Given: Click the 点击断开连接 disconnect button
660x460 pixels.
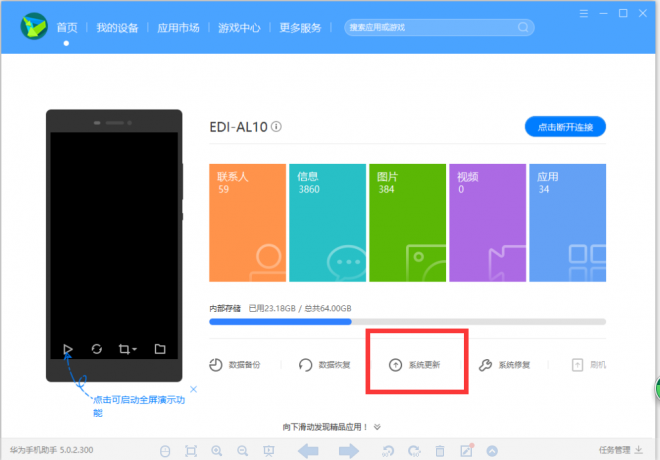Looking at the screenshot, I should [565, 127].
